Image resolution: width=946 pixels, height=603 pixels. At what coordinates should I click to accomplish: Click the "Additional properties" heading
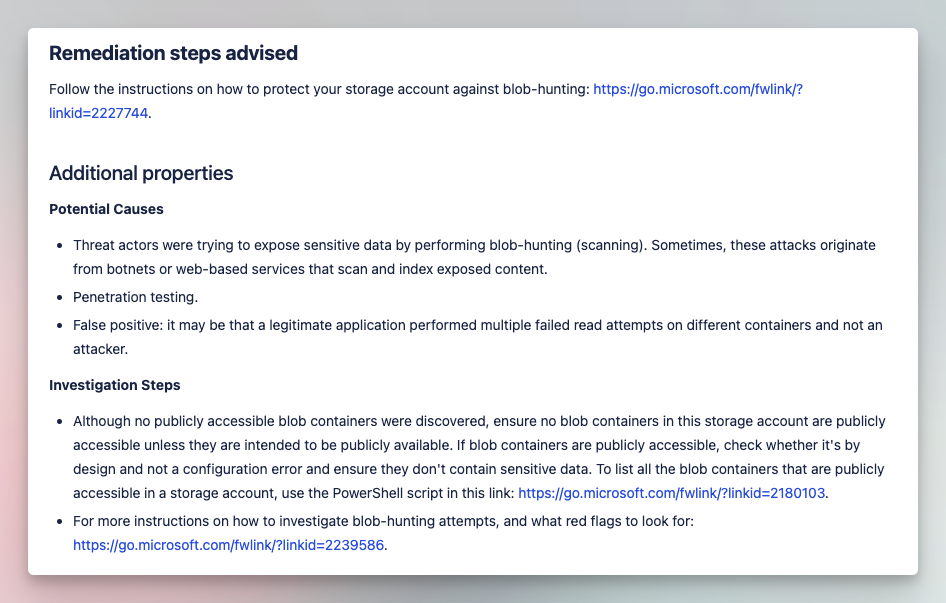(x=141, y=173)
